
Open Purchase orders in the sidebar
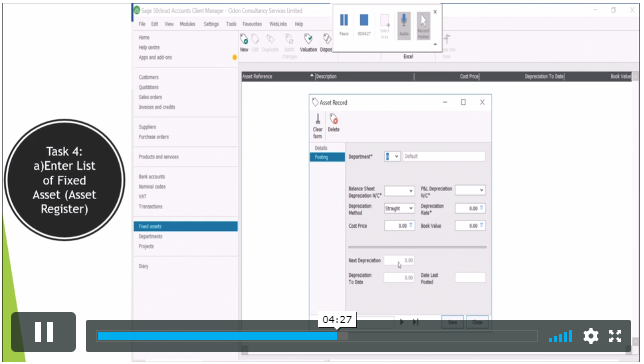point(154,137)
